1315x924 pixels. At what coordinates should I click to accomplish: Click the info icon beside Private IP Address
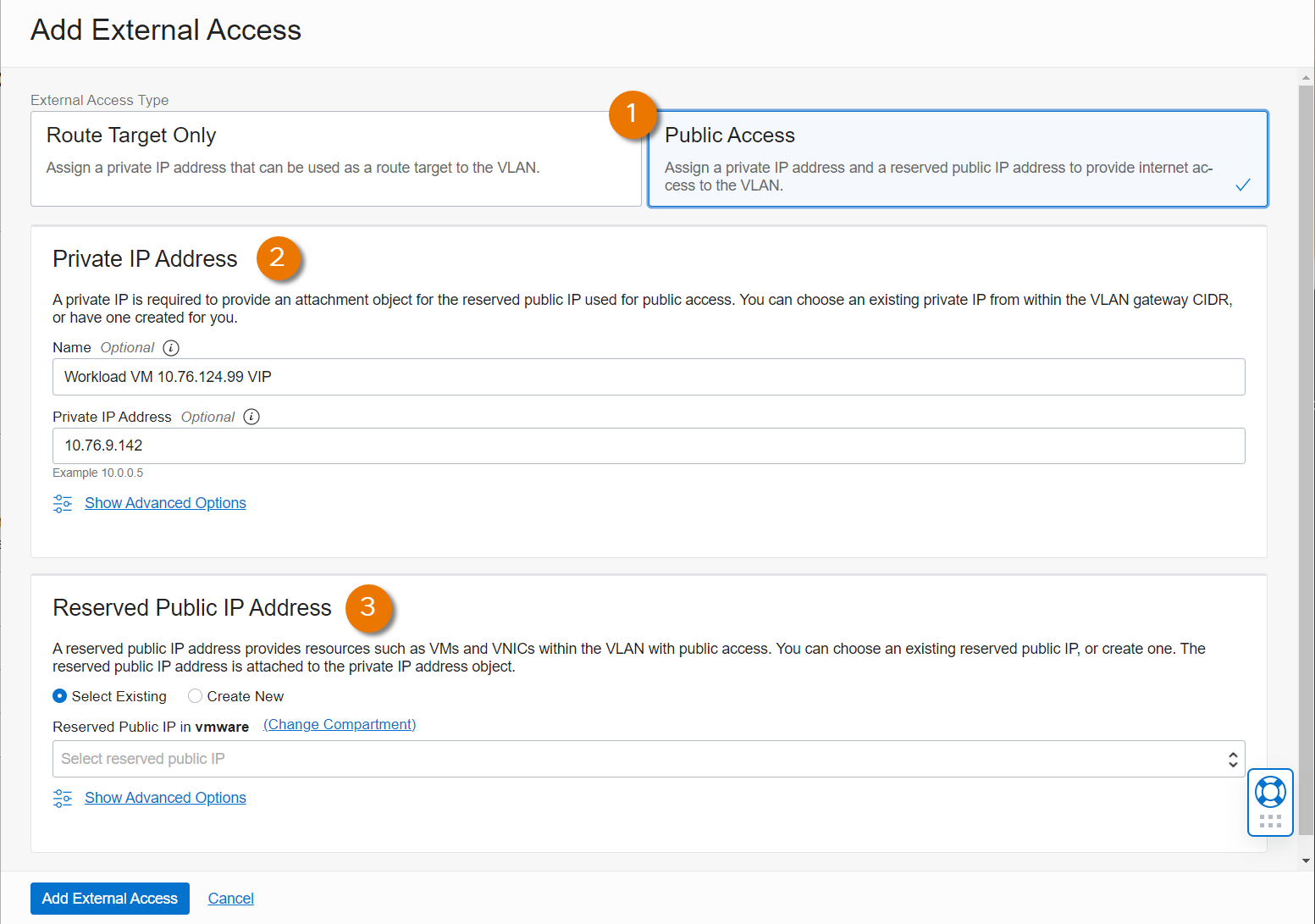251,417
